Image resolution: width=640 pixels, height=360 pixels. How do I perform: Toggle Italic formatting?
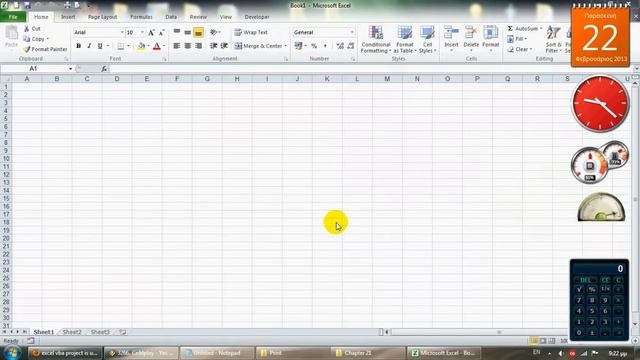point(89,46)
